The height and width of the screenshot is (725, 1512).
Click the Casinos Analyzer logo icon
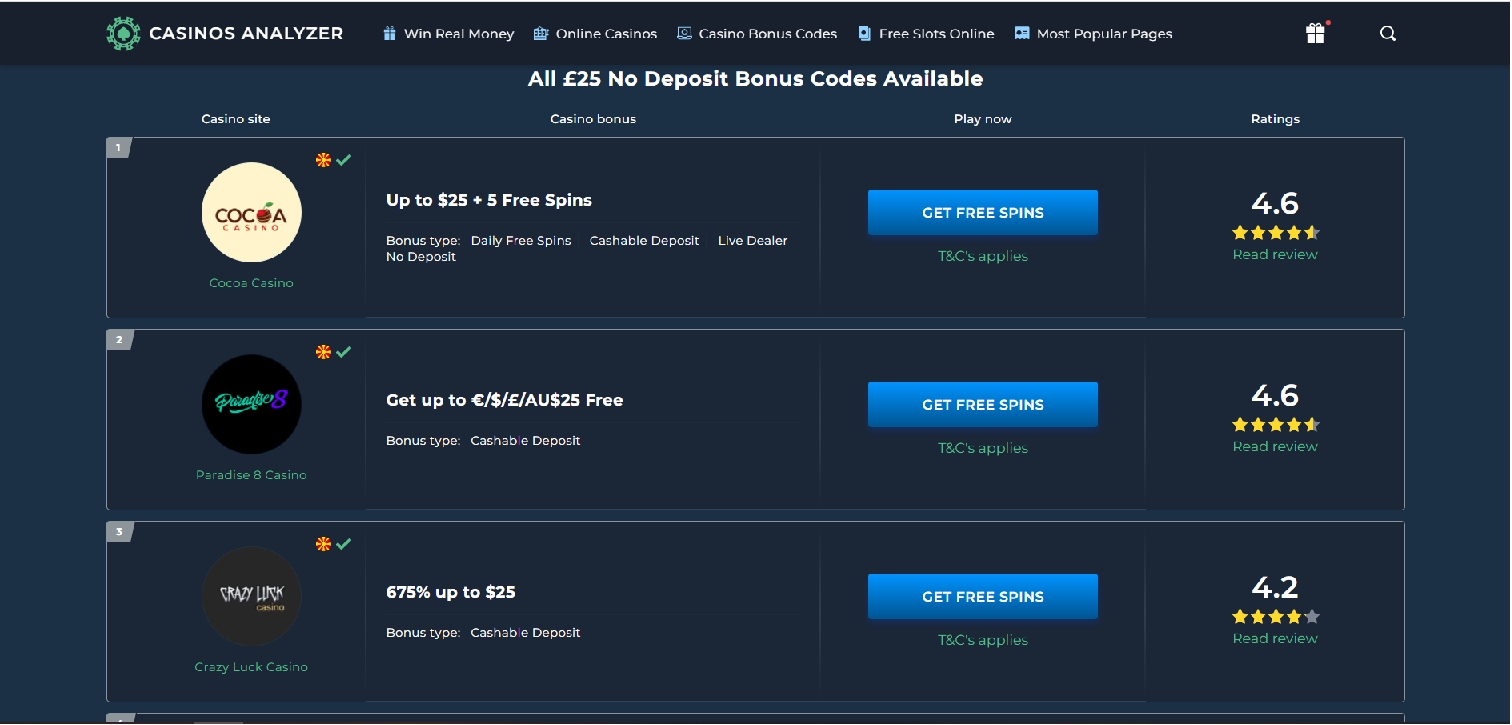[123, 33]
